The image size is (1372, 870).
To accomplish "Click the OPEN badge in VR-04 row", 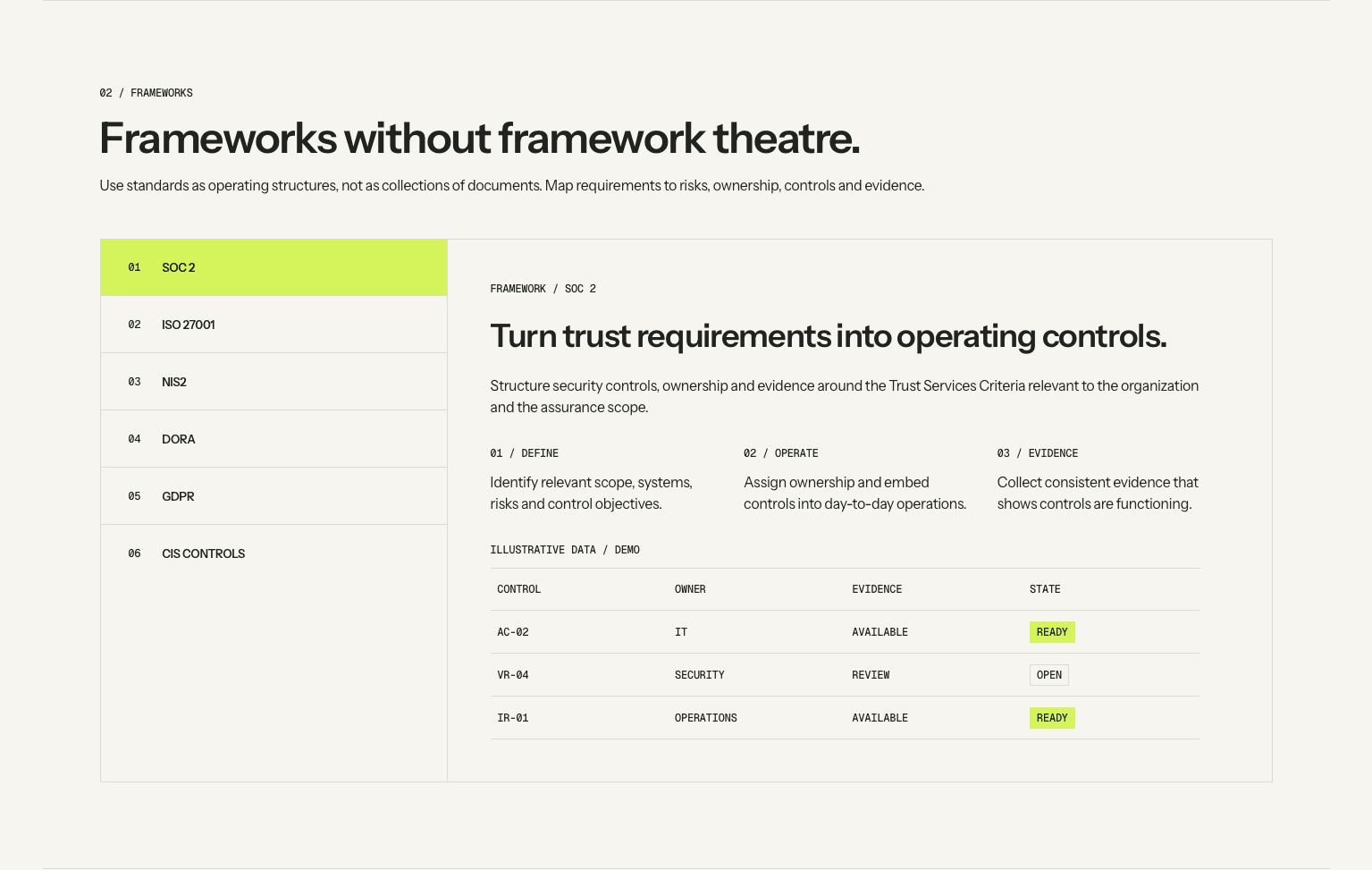I will coord(1049,675).
